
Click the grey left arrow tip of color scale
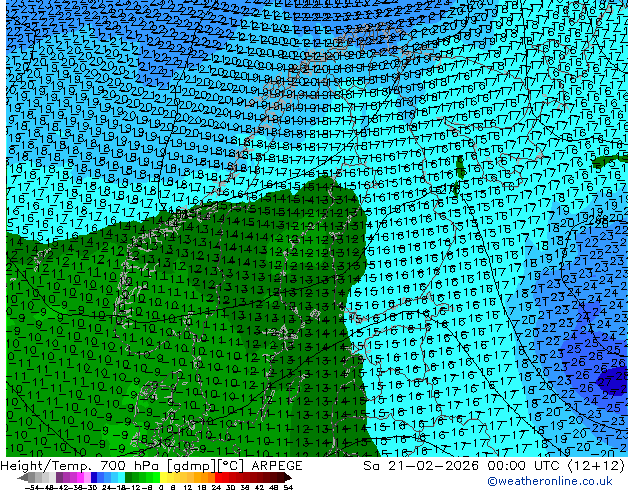23,478
